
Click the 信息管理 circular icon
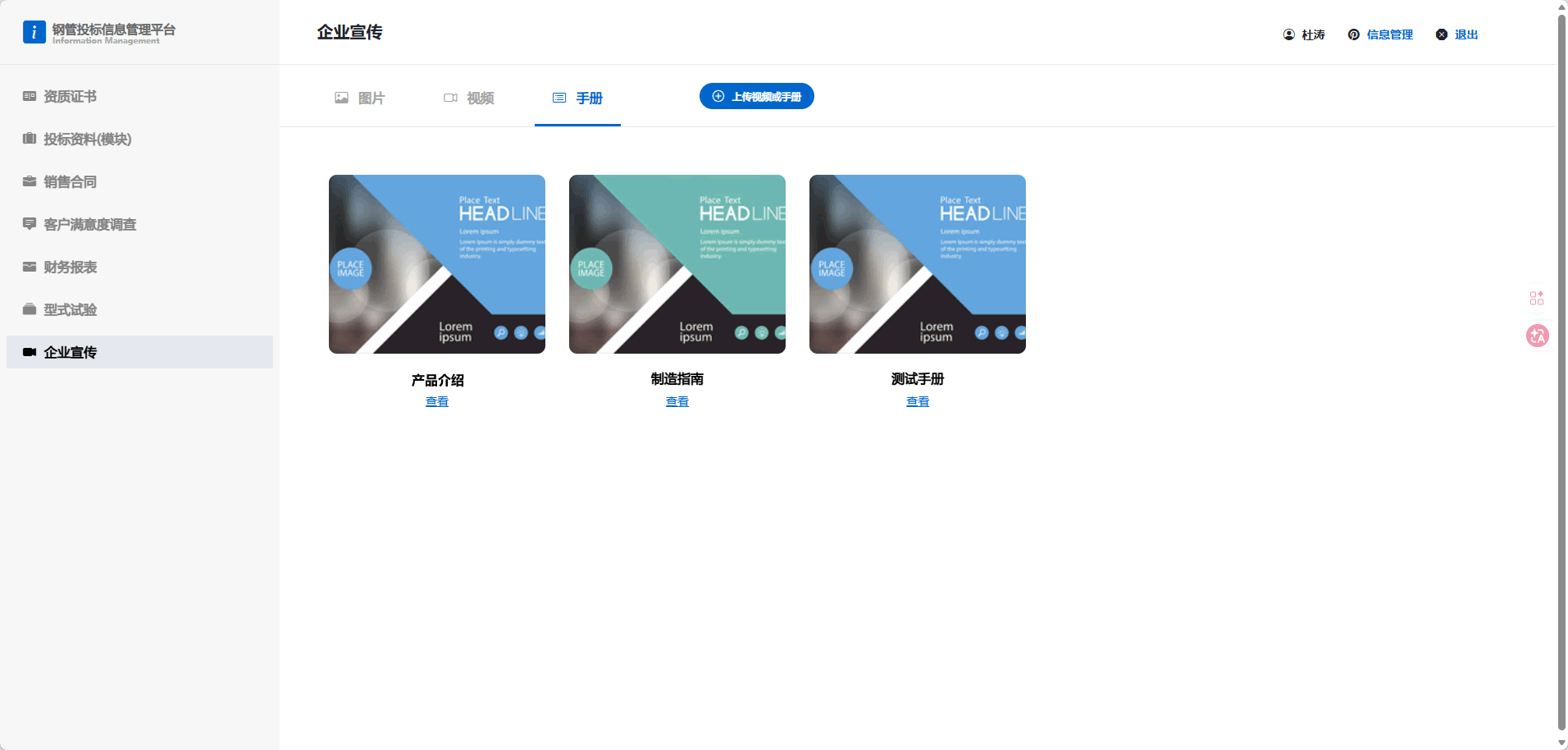tap(1354, 34)
